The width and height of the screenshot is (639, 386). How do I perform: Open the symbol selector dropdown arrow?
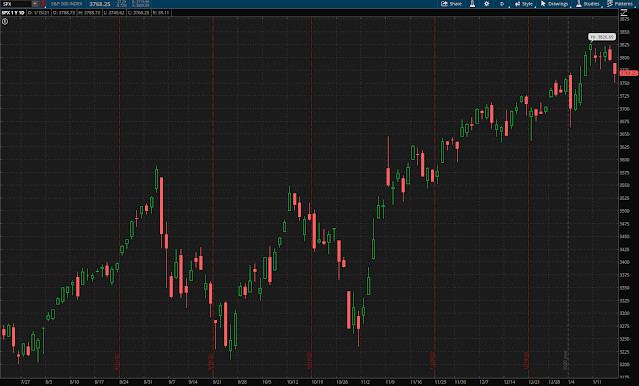35,4
